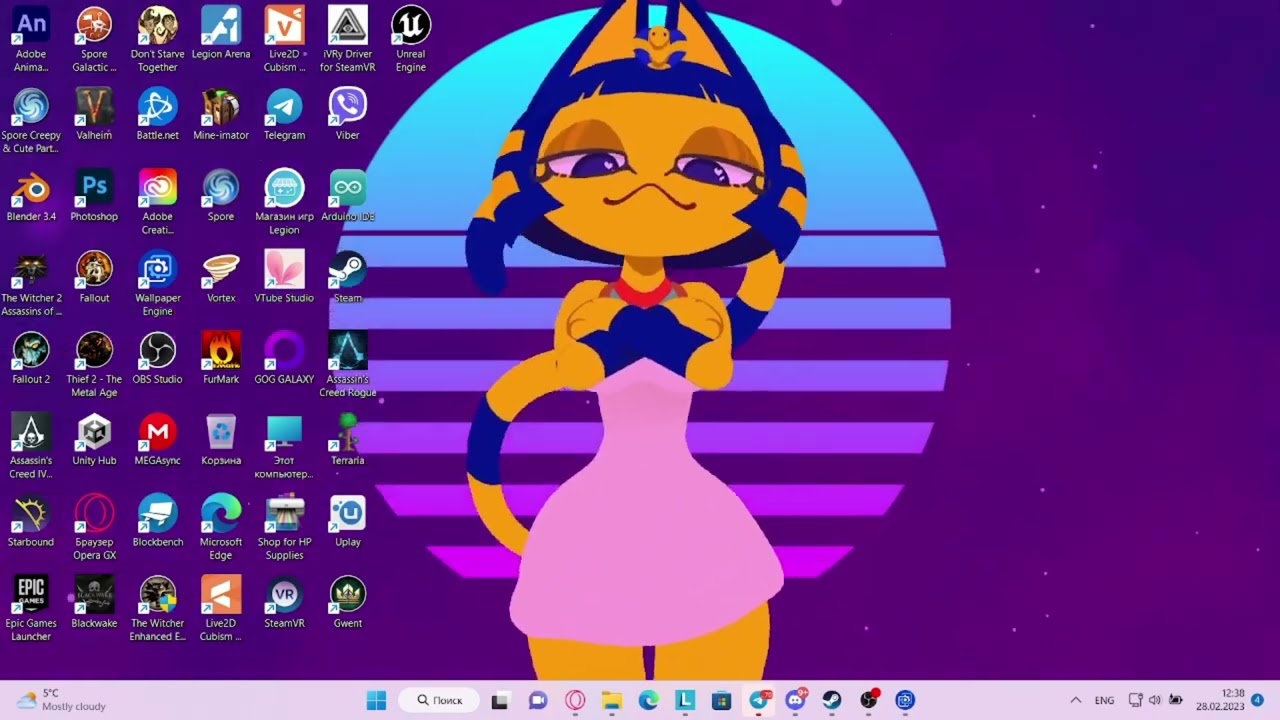Select the Blackwake desktop icon
The image size is (1280, 720).
click(x=94, y=603)
